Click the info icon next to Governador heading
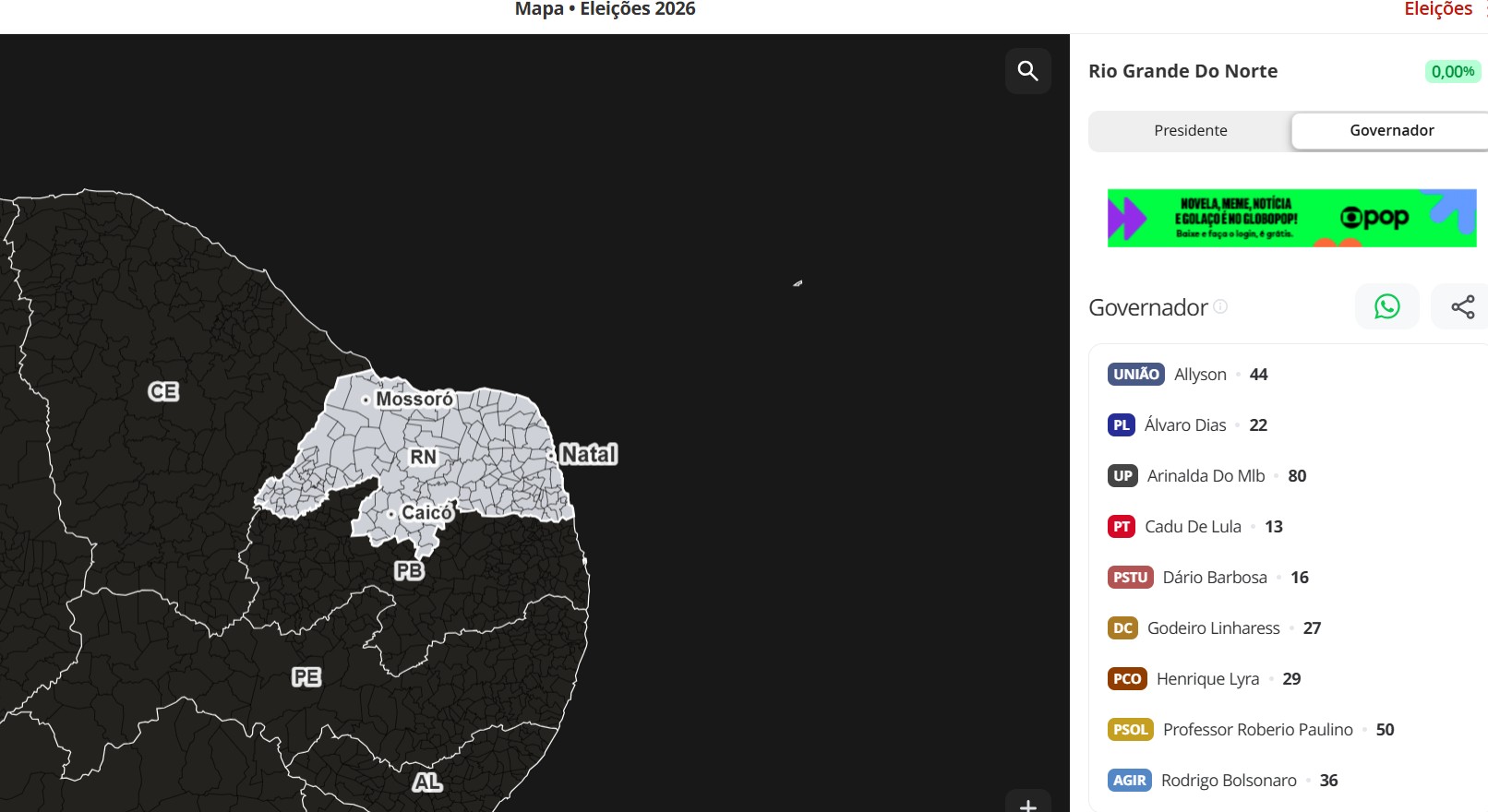 coord(1220,306)
